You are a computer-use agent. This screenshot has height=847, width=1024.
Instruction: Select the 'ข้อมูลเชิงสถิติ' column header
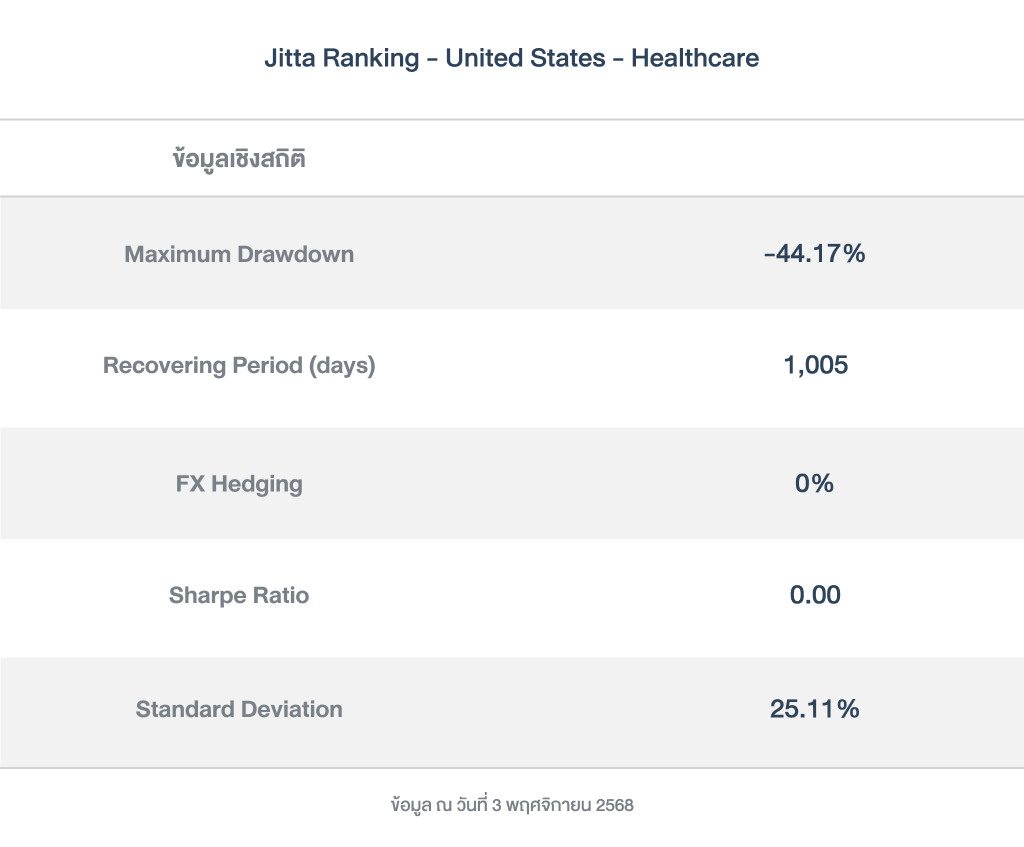point(239,159)
